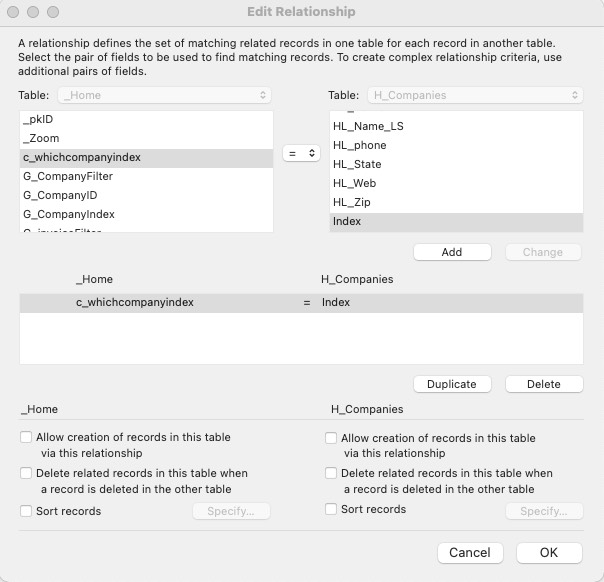Screen dimensions: 604x582
Task: Check Sort records for _Home
Action: tap(26, 511)
